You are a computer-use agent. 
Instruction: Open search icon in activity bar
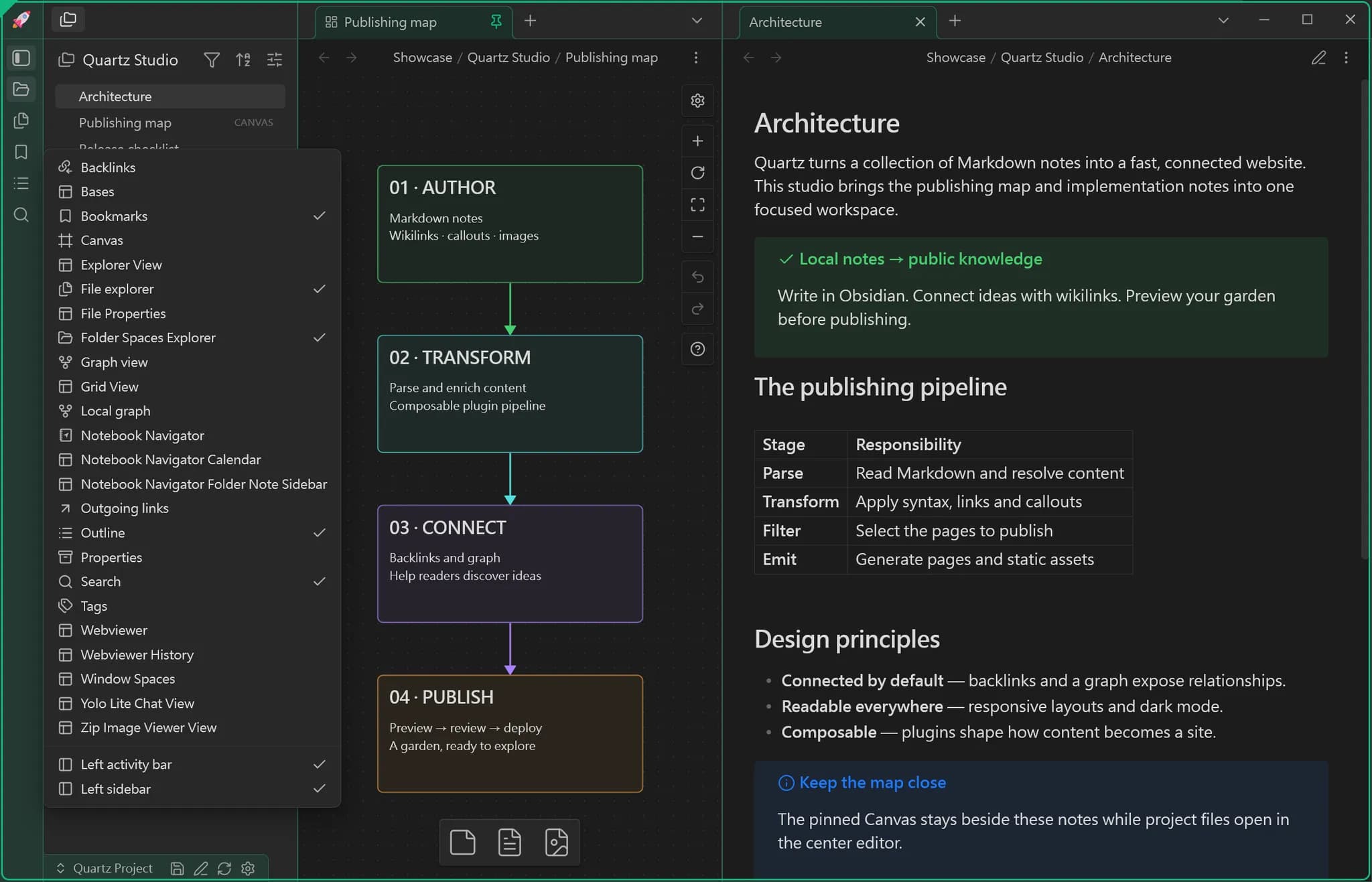click(x=21, y=214)
